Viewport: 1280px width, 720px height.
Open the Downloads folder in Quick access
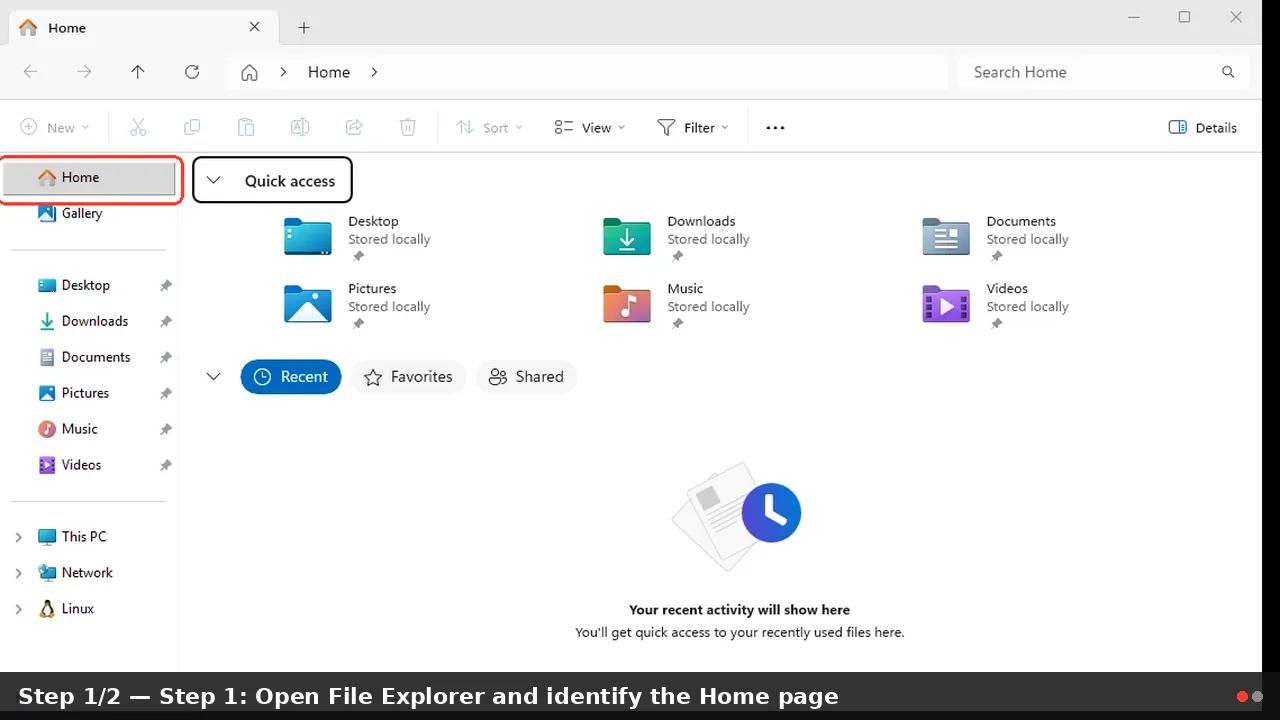point(676,238)
